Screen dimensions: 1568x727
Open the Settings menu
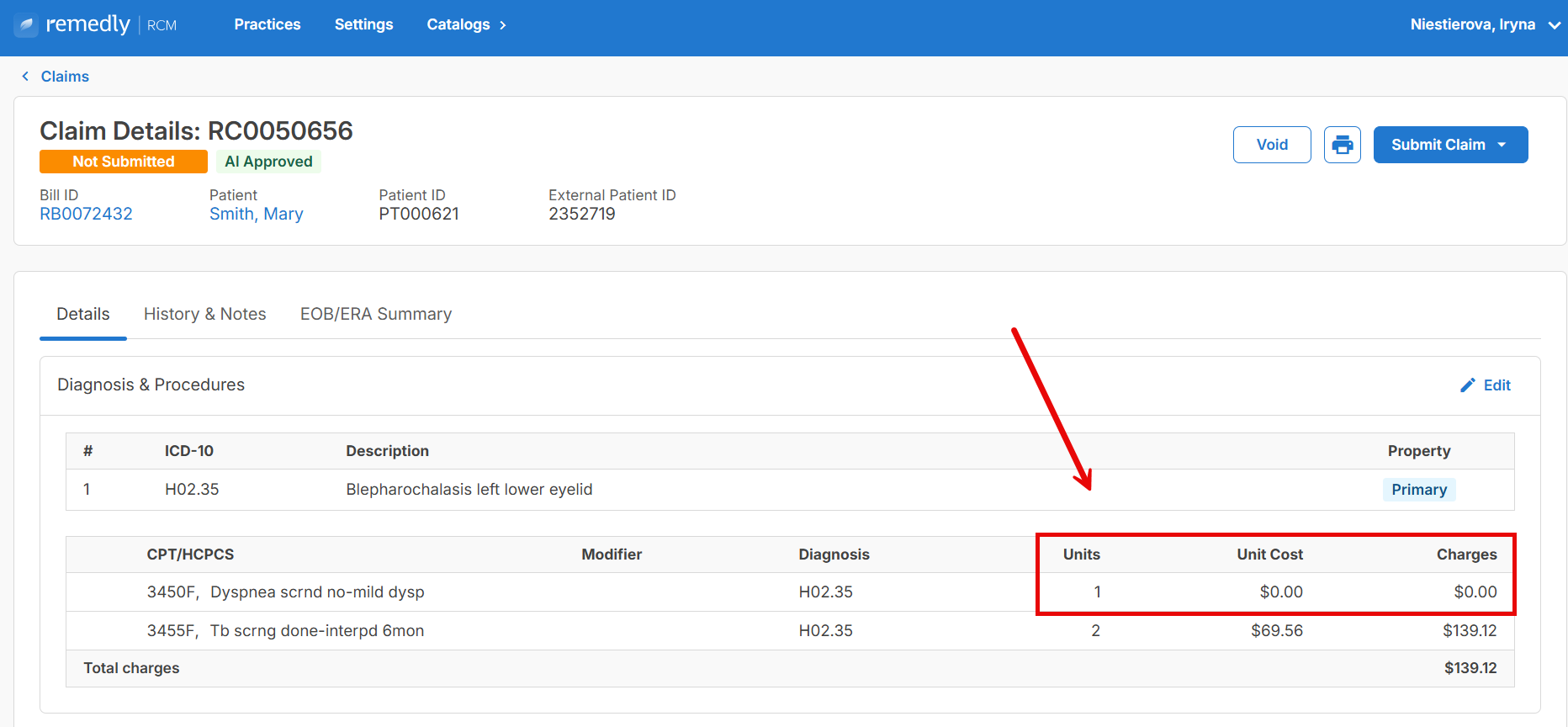click(363, 24)
